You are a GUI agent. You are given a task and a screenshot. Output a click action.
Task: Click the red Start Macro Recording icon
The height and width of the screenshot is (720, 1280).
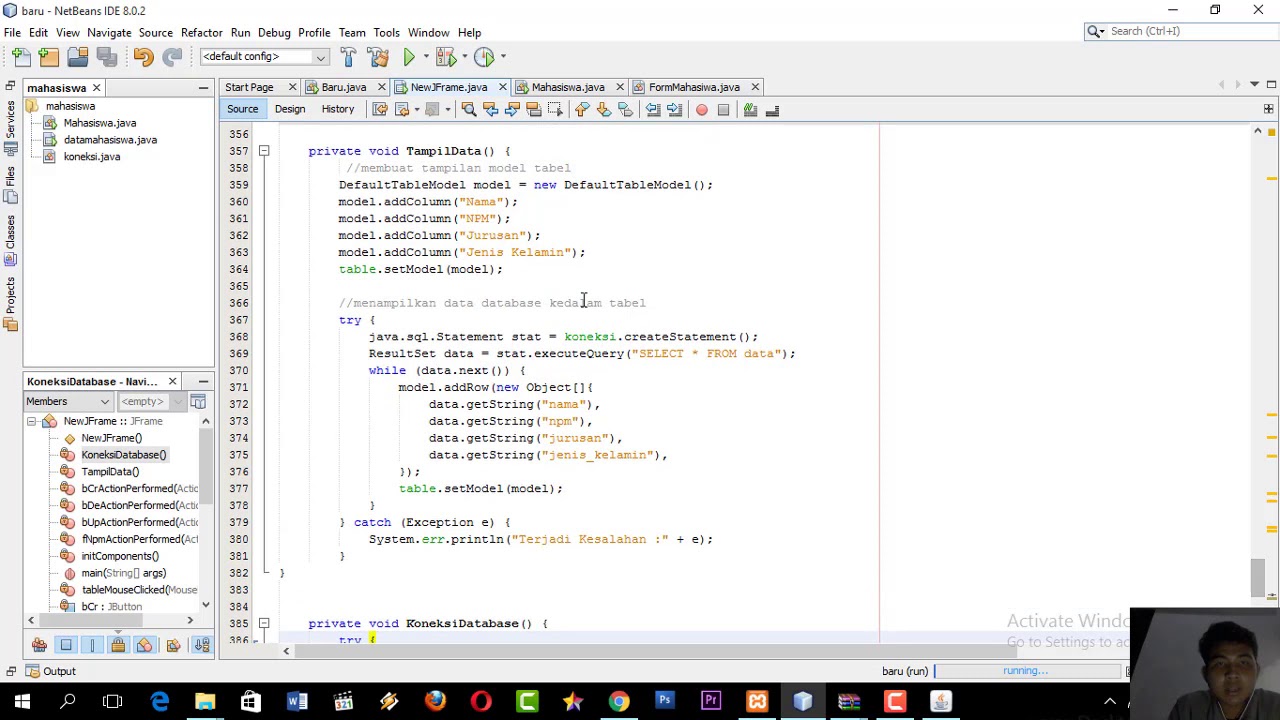click(702, 109)
